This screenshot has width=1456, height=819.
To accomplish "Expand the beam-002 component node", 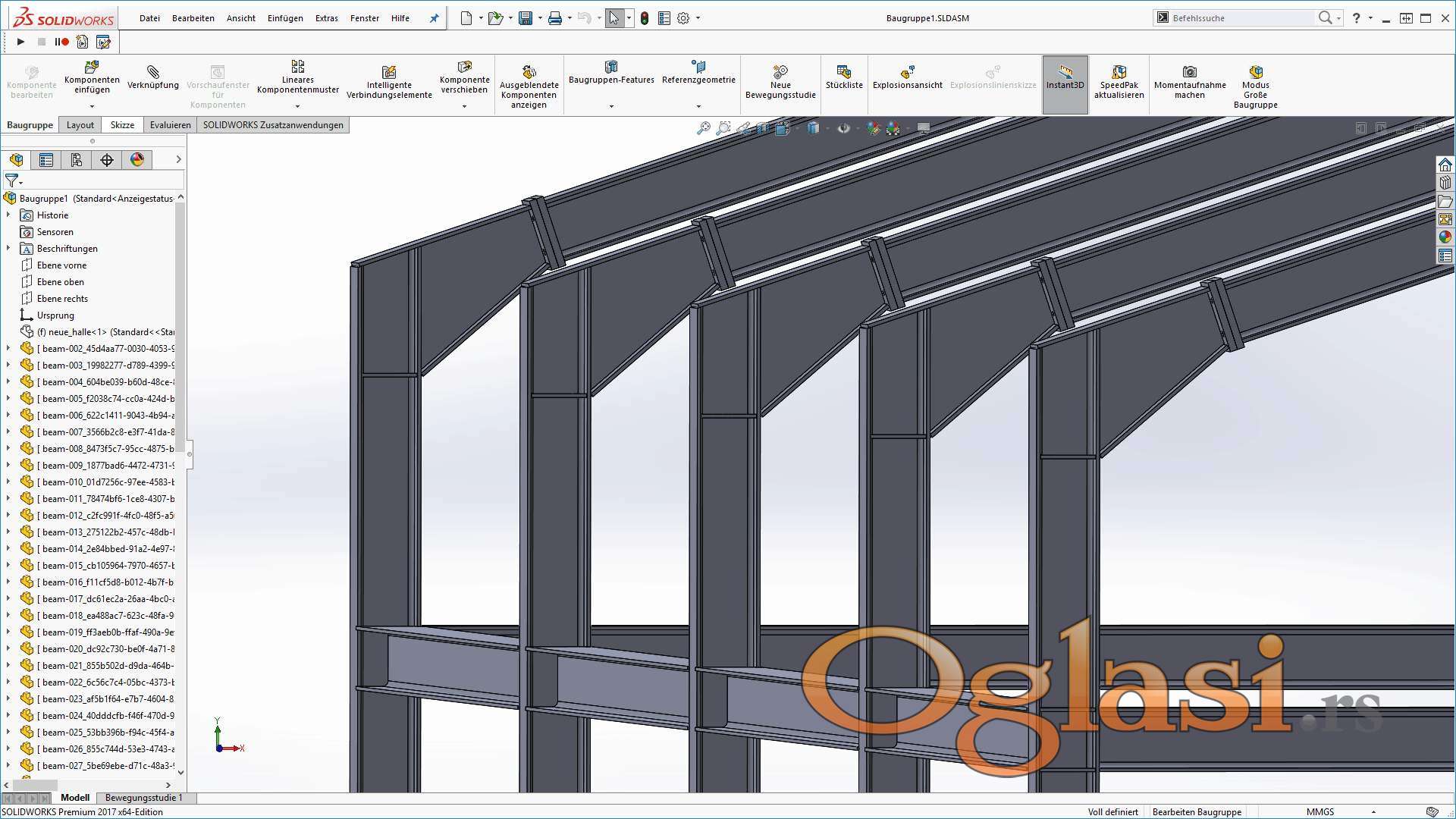I will 8,349.
